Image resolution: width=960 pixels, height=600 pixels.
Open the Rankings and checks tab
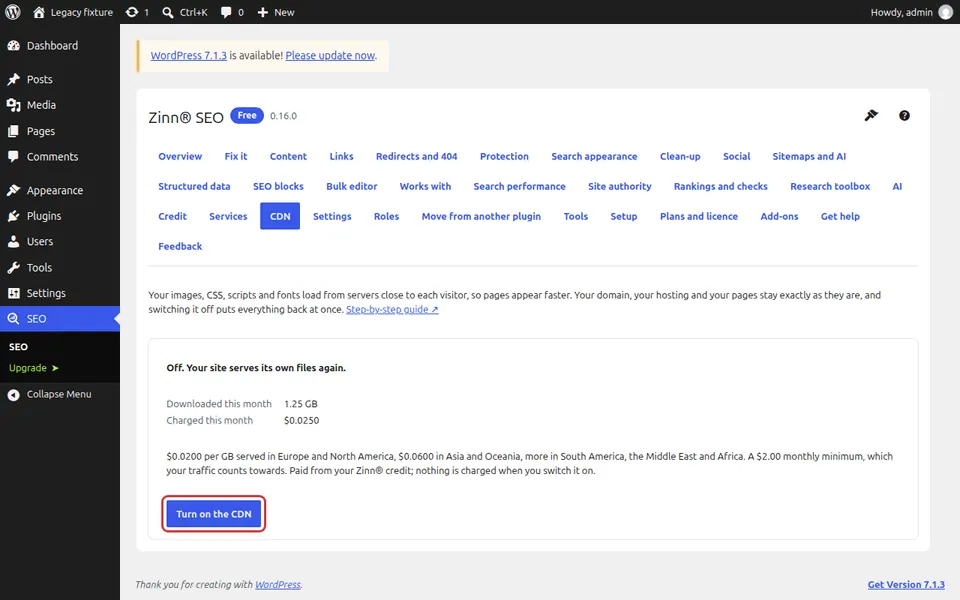(x=721, y=186)
